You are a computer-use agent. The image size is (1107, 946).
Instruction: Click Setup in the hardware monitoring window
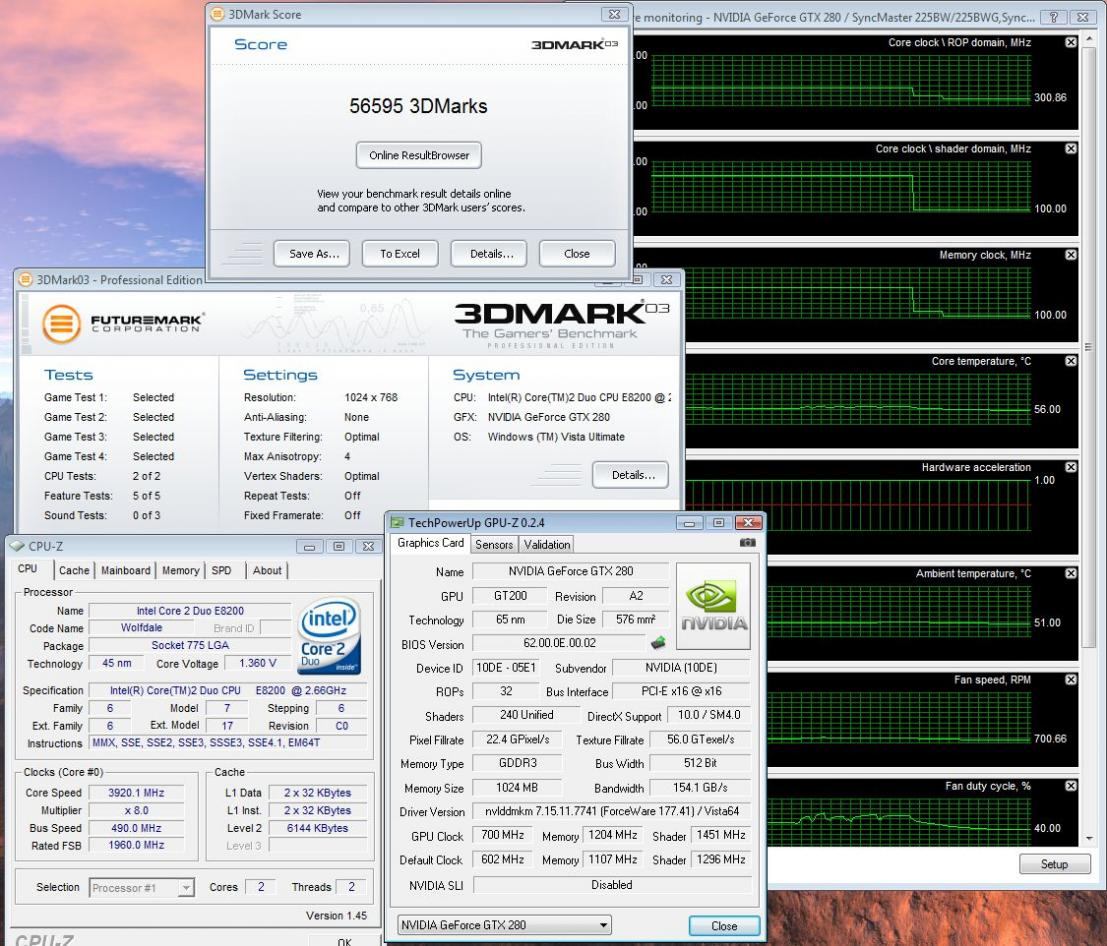1054,864
